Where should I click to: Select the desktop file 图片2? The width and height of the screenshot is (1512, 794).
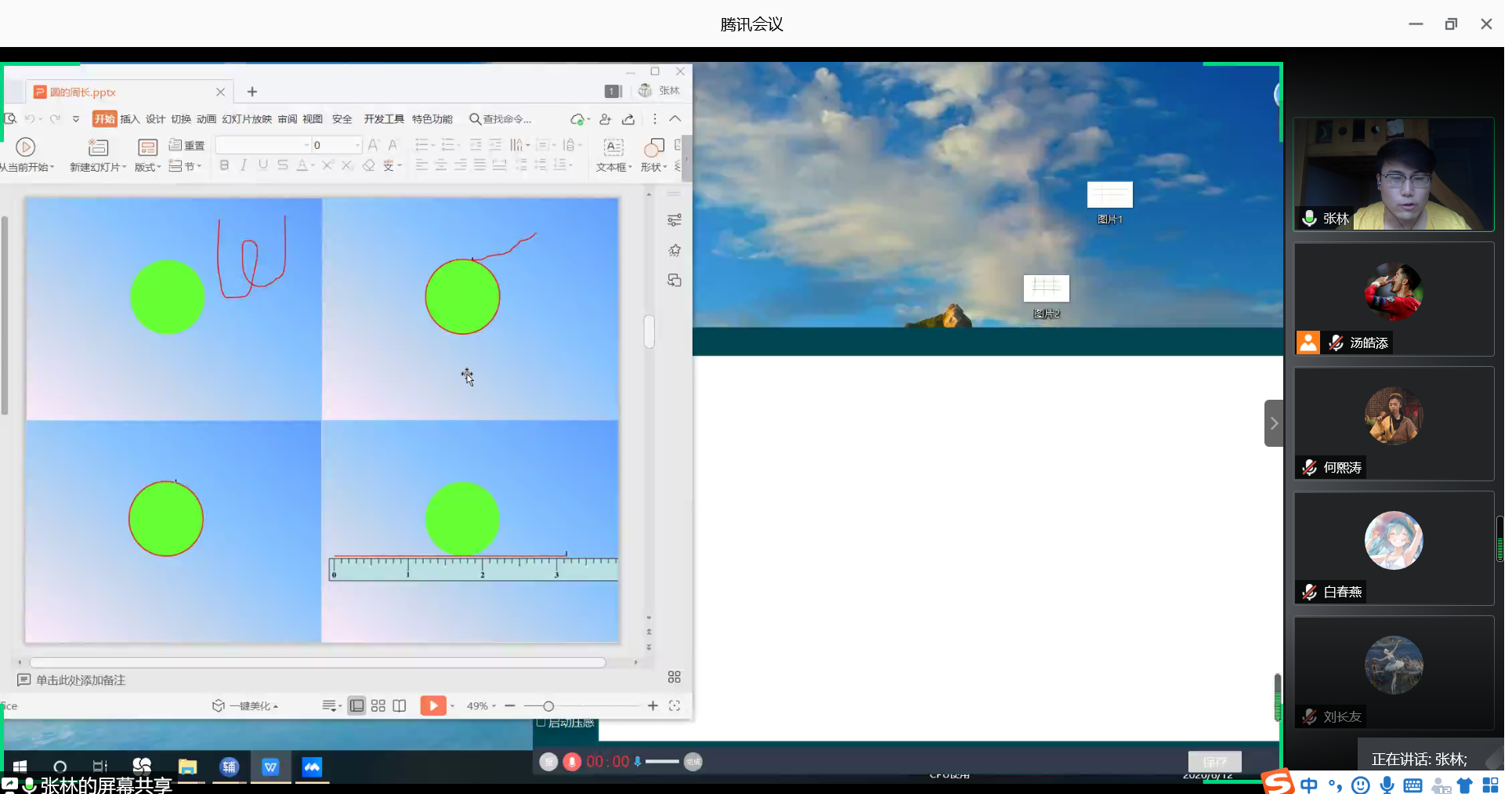click(1046, 297)
